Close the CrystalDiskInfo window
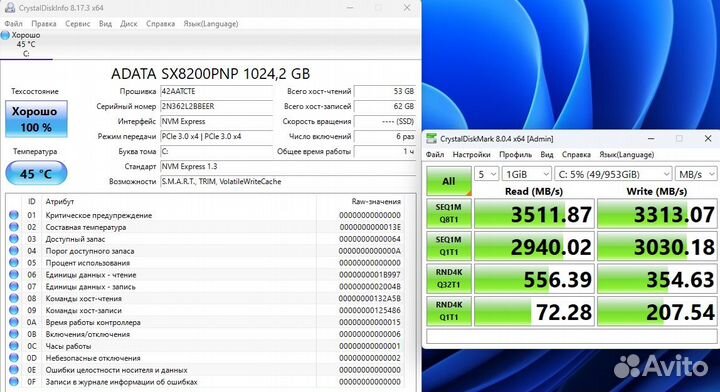 (407, 7)
